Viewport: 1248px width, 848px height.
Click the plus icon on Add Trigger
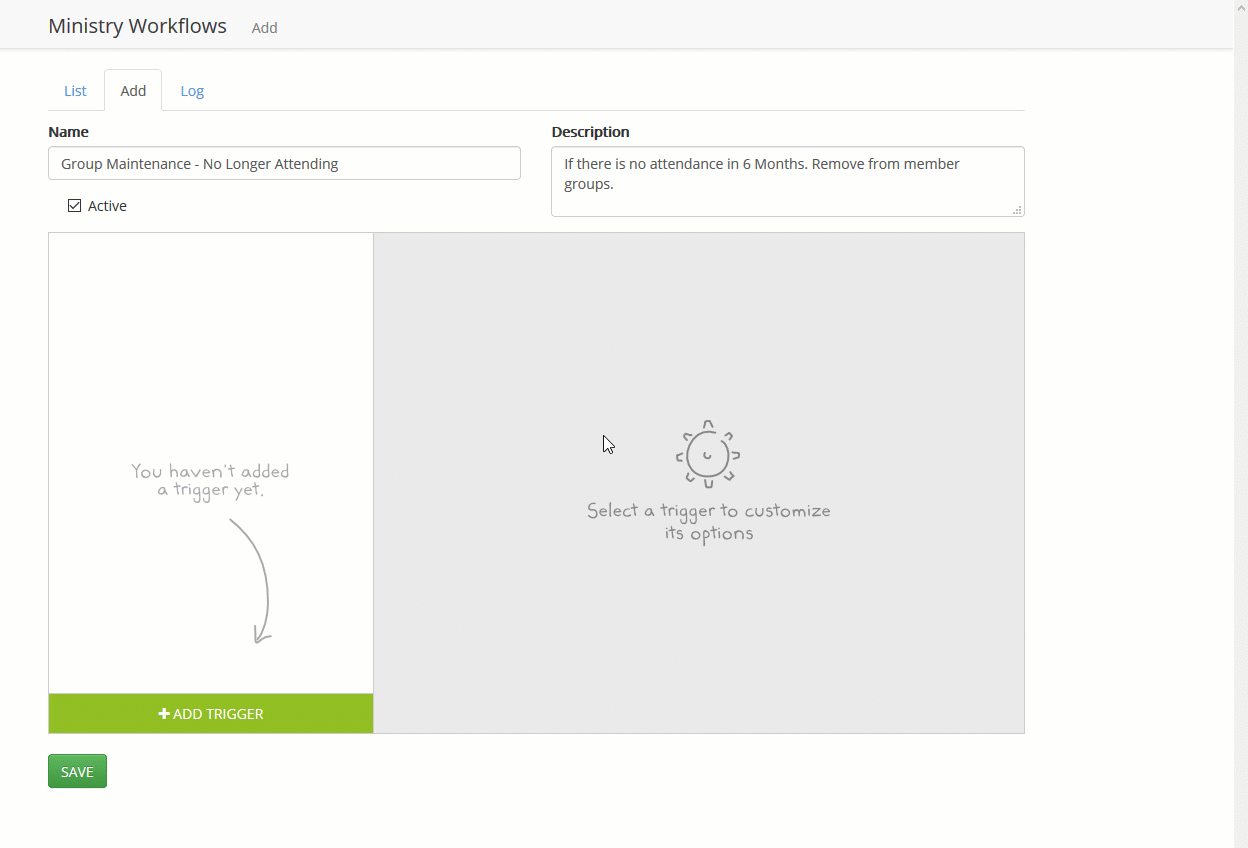coord(164,714)
